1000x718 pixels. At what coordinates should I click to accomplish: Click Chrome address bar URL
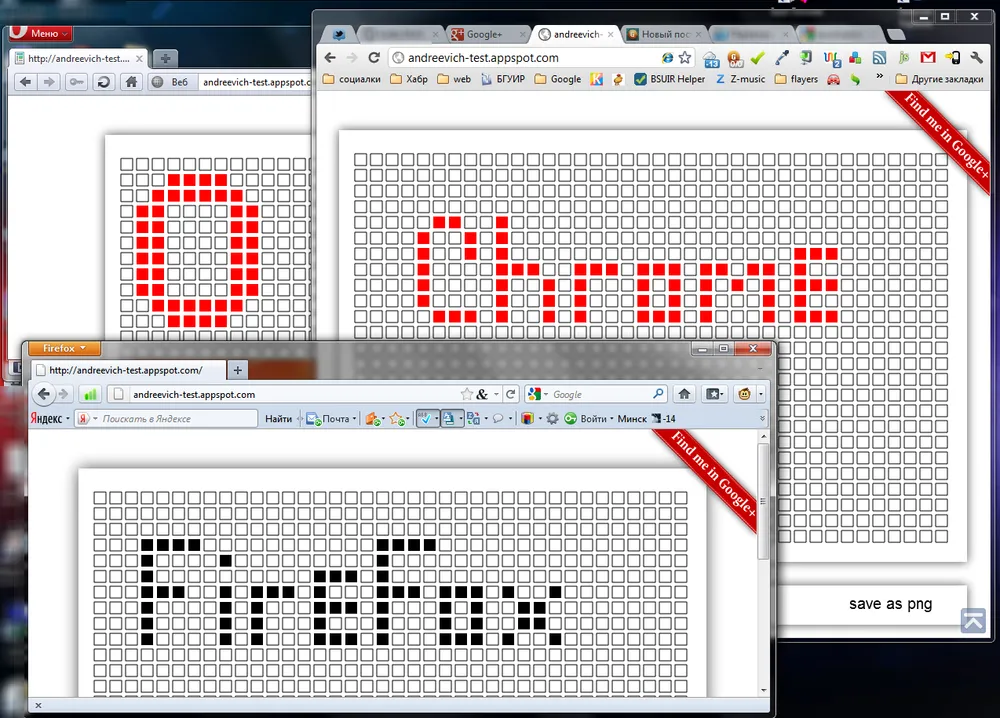(x=483, y=58)
